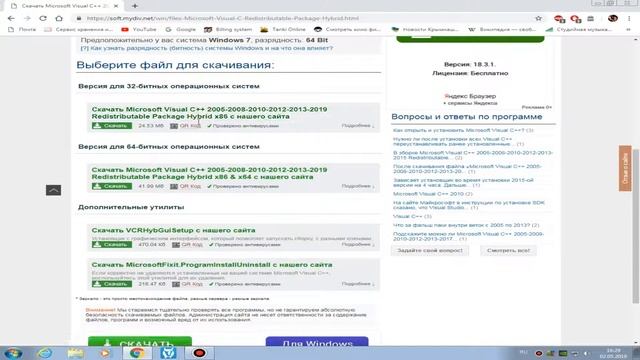Open the media player taskbar icon

pyautogui.click(x=105, y=353)
